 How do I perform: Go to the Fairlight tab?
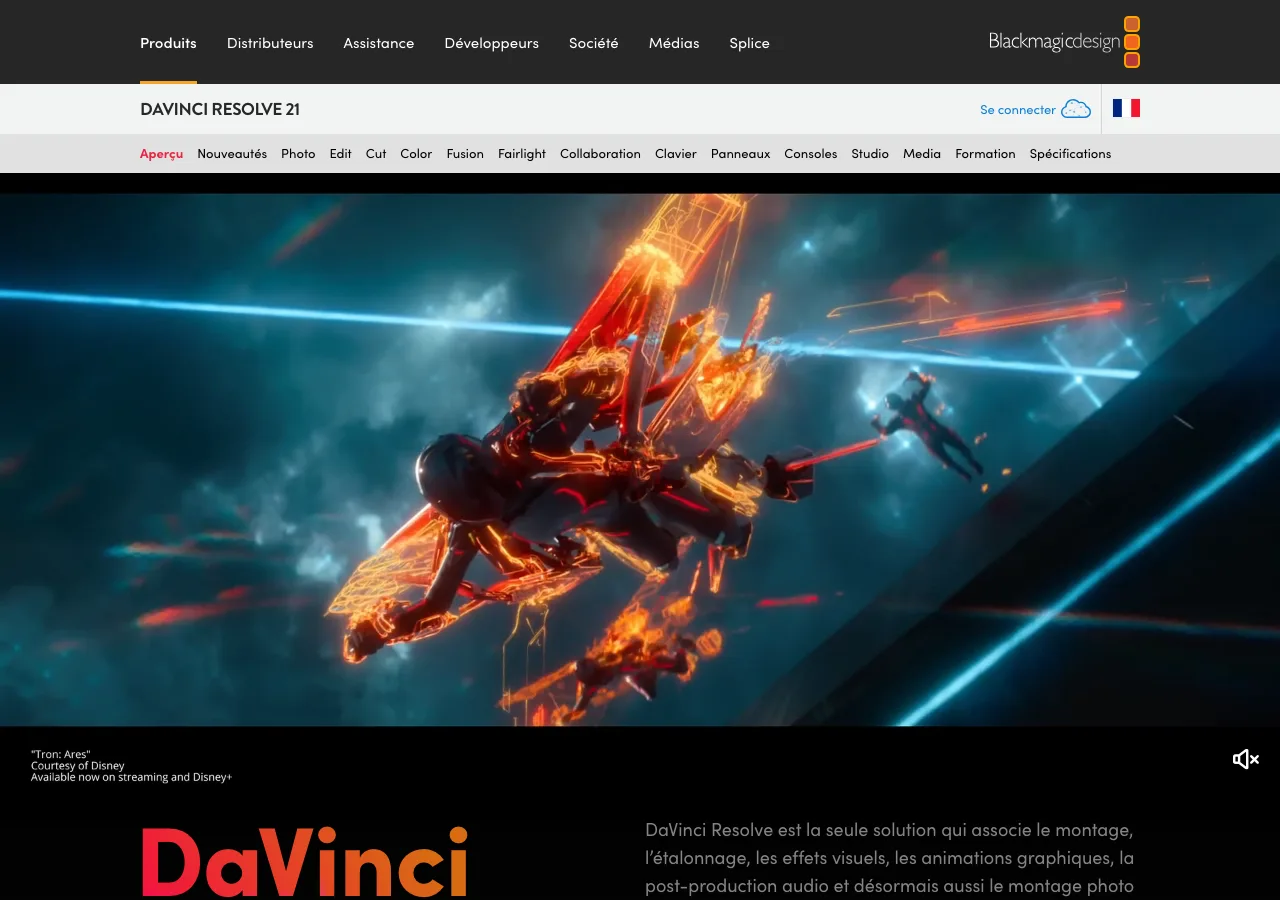(x=522, y=154)
